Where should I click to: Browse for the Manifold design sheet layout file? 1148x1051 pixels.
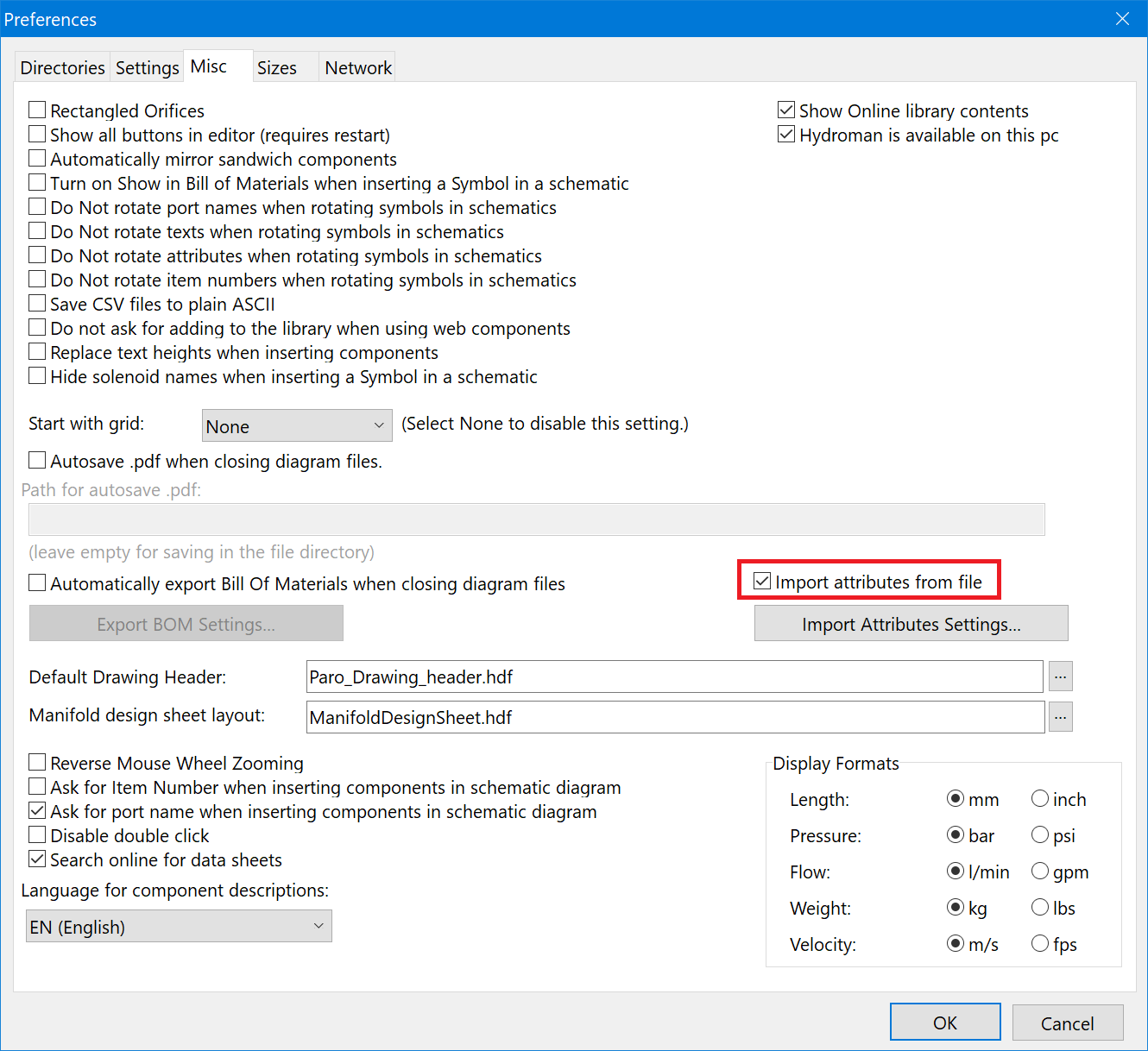(1060, 717)
